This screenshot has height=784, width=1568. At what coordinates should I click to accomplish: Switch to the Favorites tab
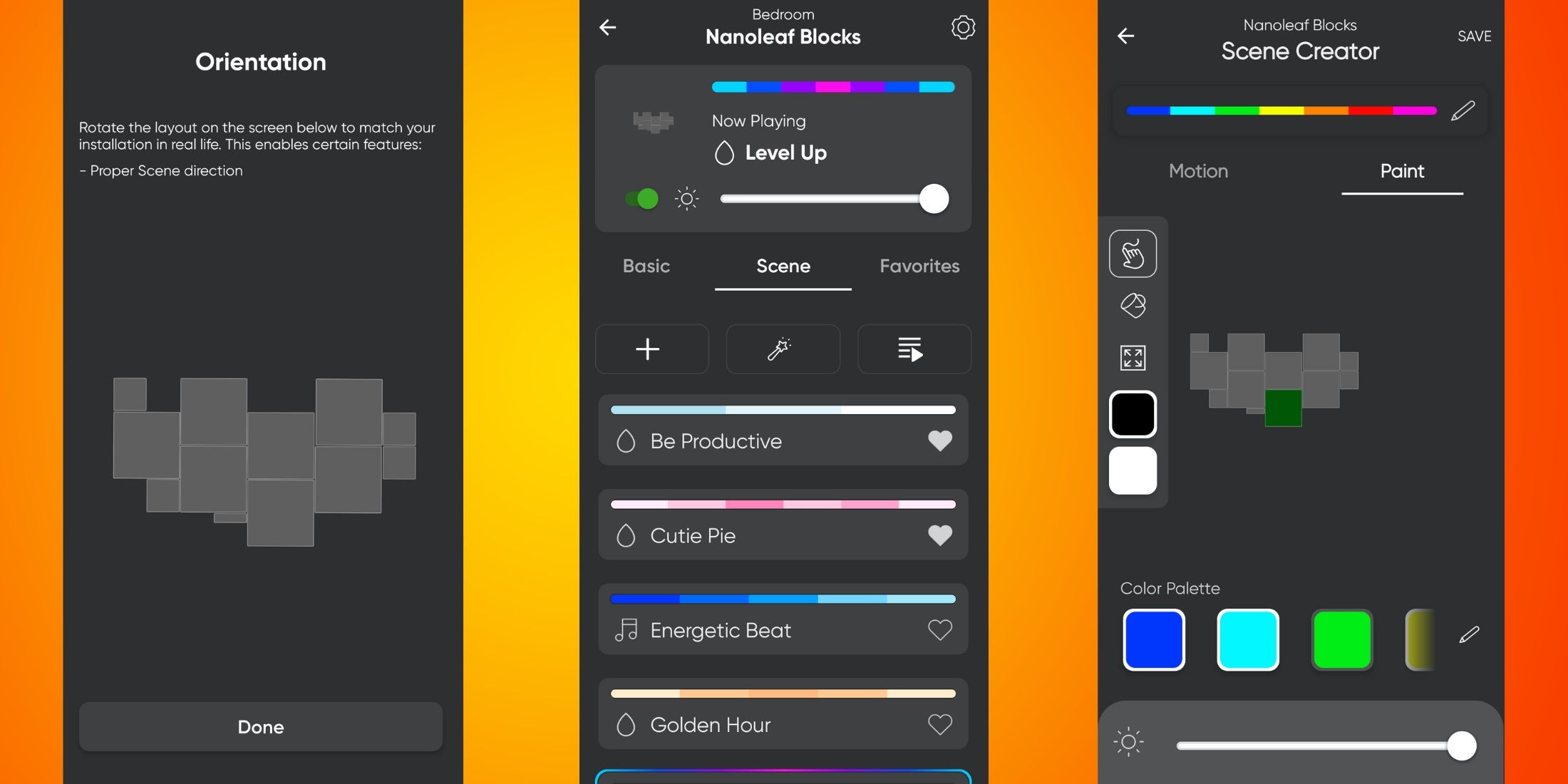[919, 266]
